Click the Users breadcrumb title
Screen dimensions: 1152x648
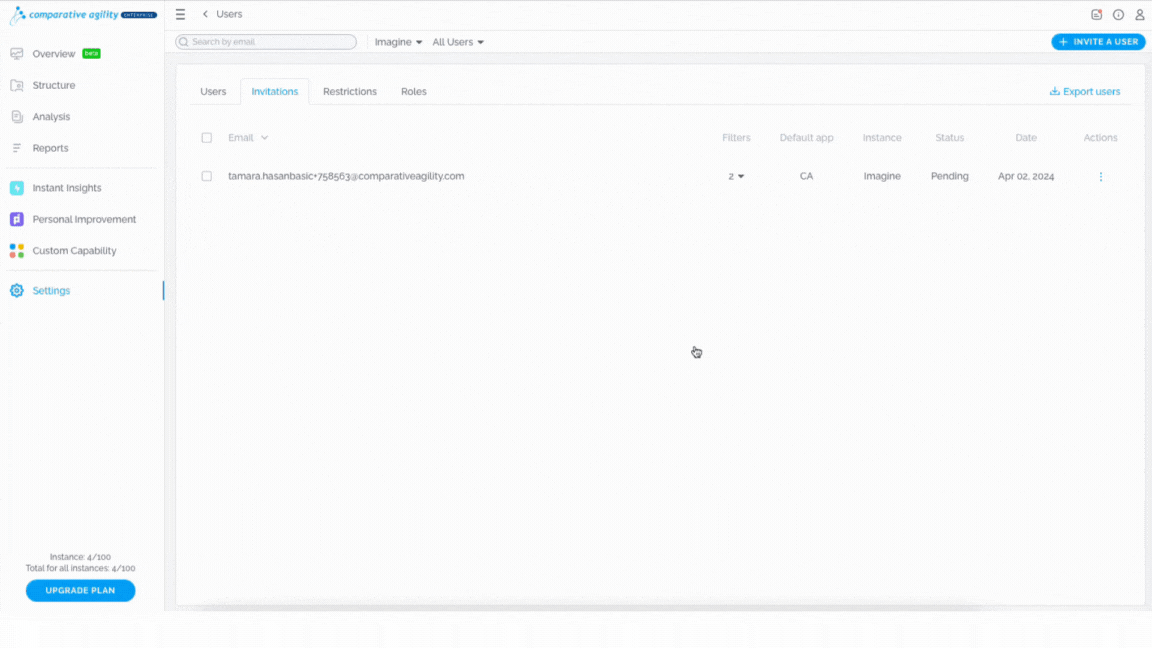tap(229, 14)
